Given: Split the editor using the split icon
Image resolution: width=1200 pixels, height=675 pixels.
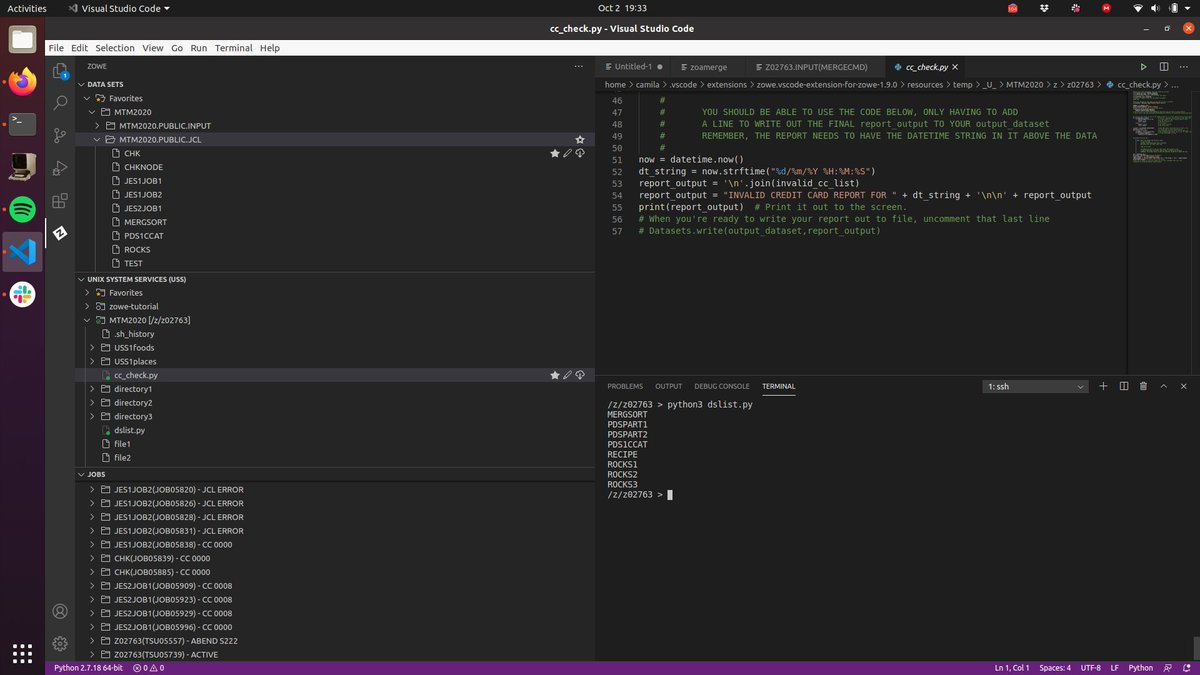Looking at the screenshot, I should coord(1165,66).
